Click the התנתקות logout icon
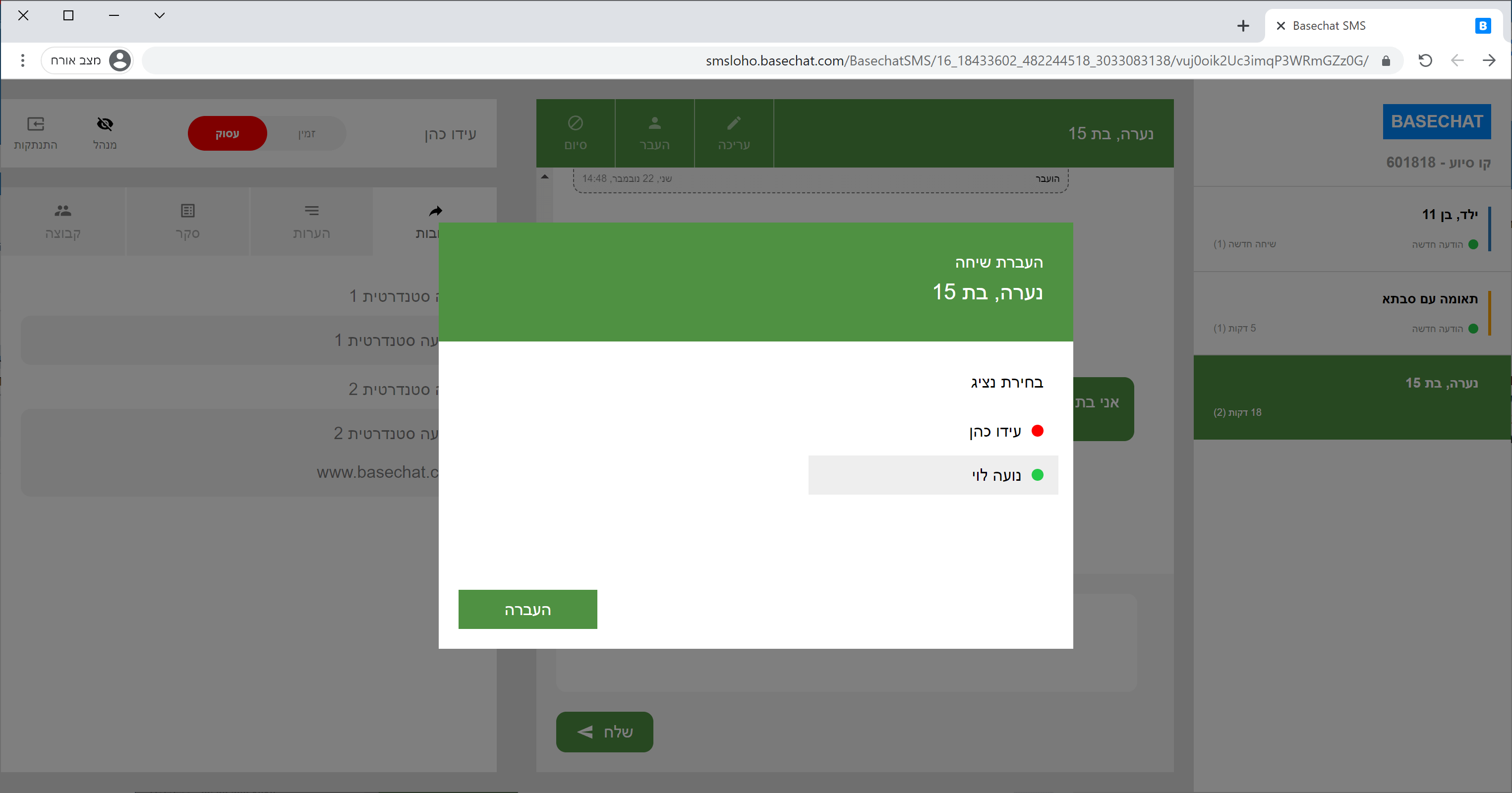The image size is (1512, 793). (36, 124)
